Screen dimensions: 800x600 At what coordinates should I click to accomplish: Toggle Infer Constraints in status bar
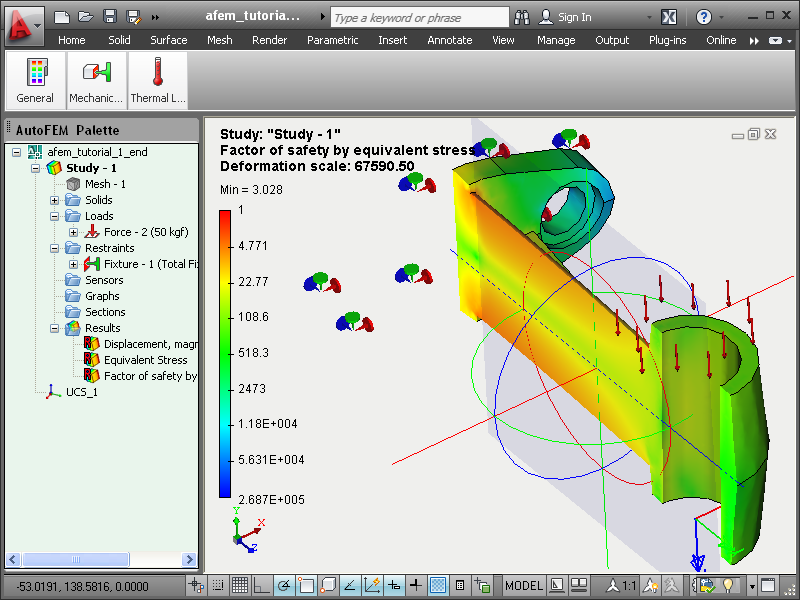196,585
